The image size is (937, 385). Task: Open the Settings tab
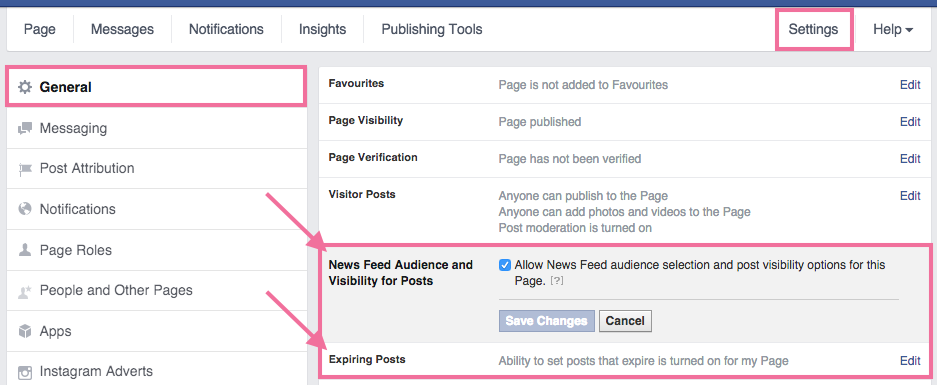click(813, 29)
